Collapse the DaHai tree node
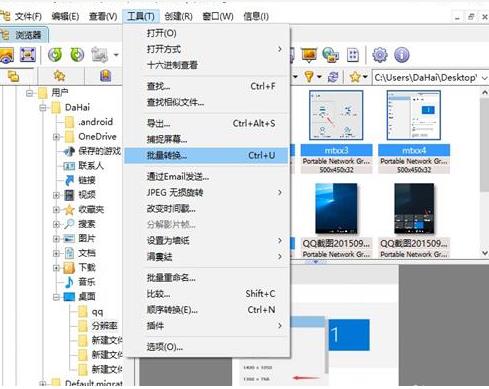 point(43,108)
